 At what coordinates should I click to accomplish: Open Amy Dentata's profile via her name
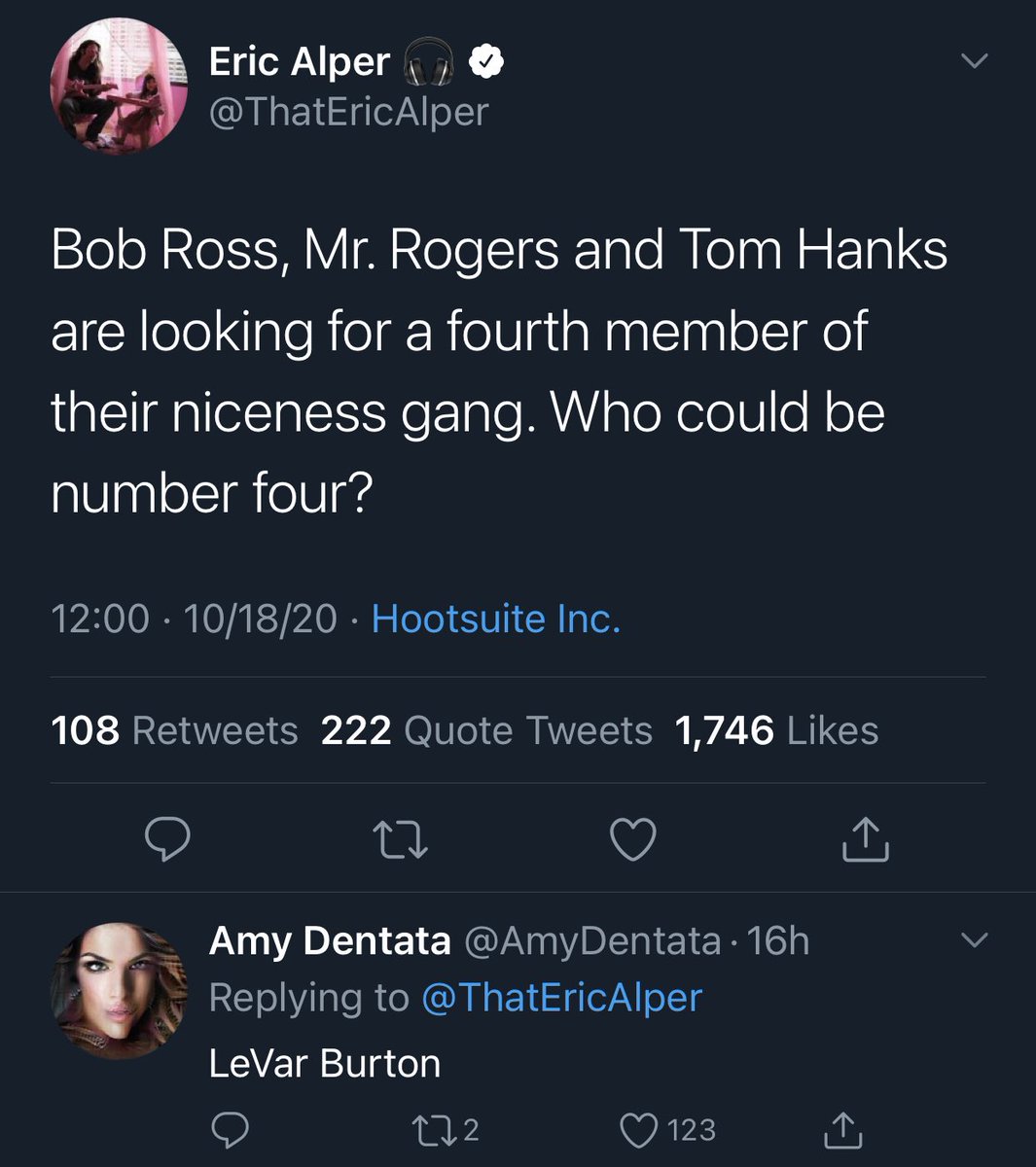tap(330, 940)
